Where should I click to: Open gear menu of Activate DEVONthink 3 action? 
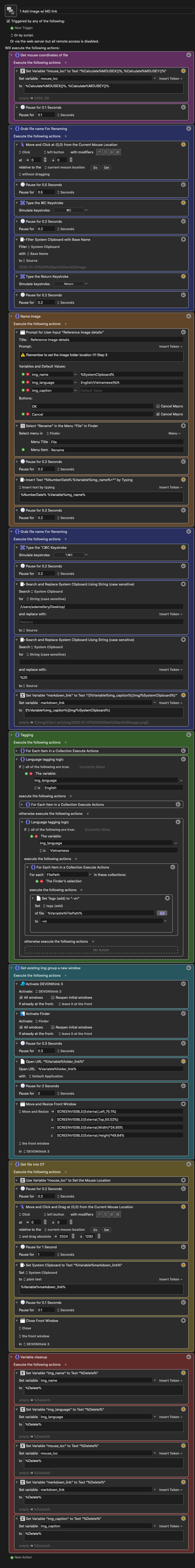[184, 984]
